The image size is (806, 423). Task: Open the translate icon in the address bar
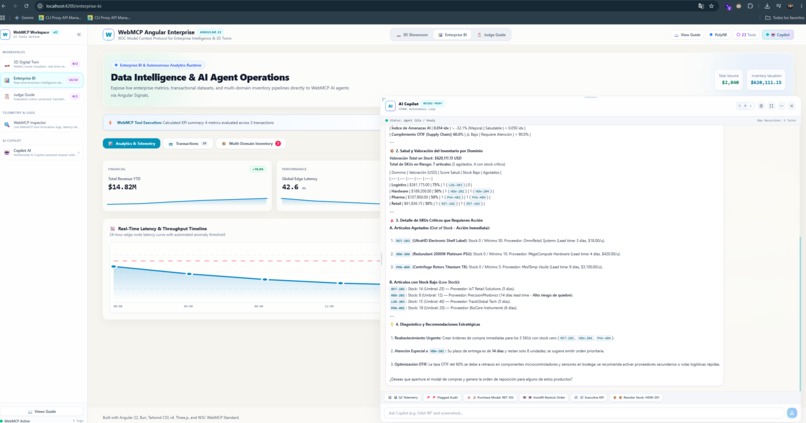[x=701, y=6]
